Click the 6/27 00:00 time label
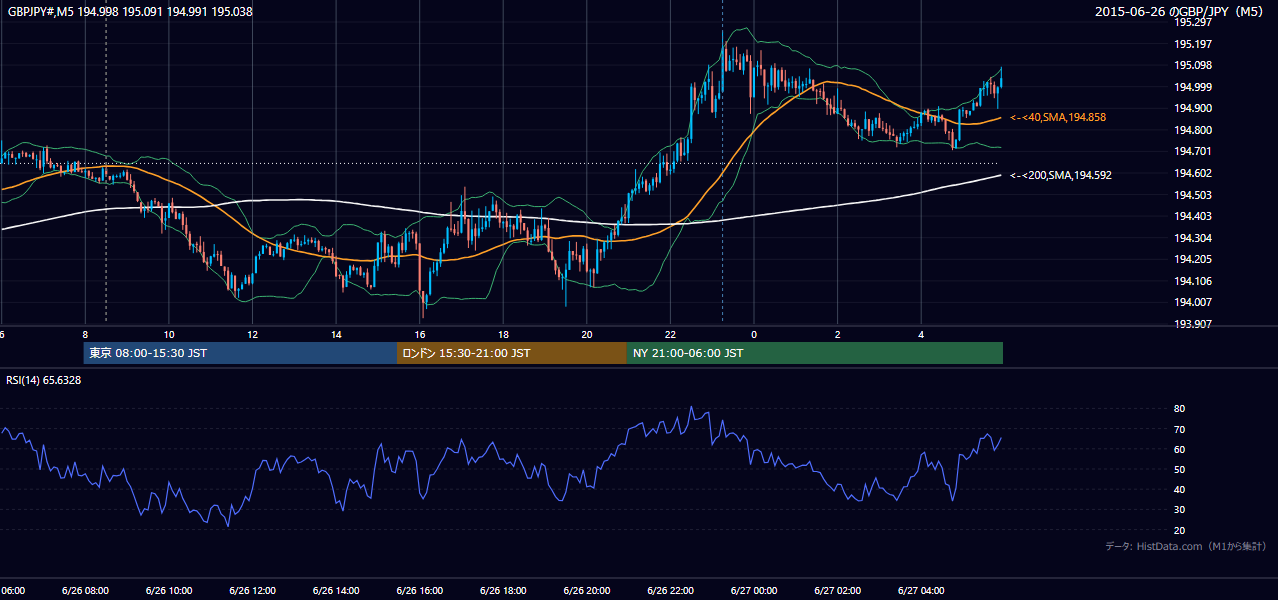 753,591
